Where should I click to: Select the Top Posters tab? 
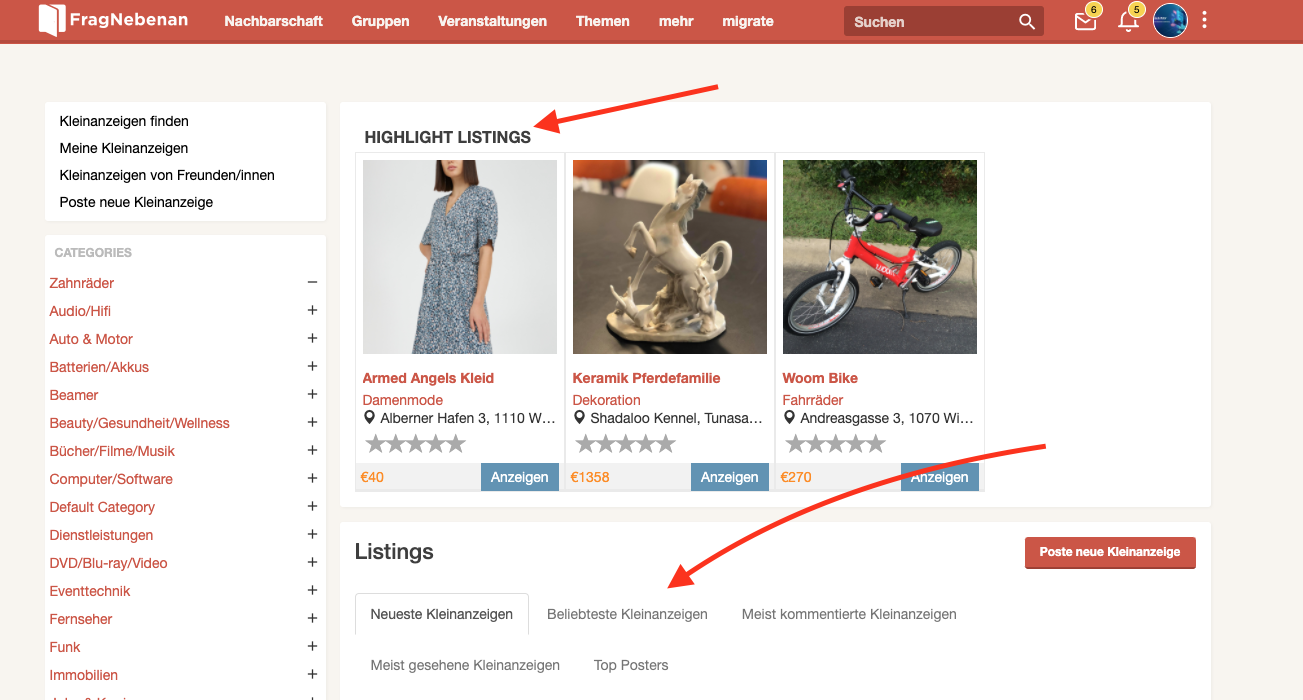[630, 665]
